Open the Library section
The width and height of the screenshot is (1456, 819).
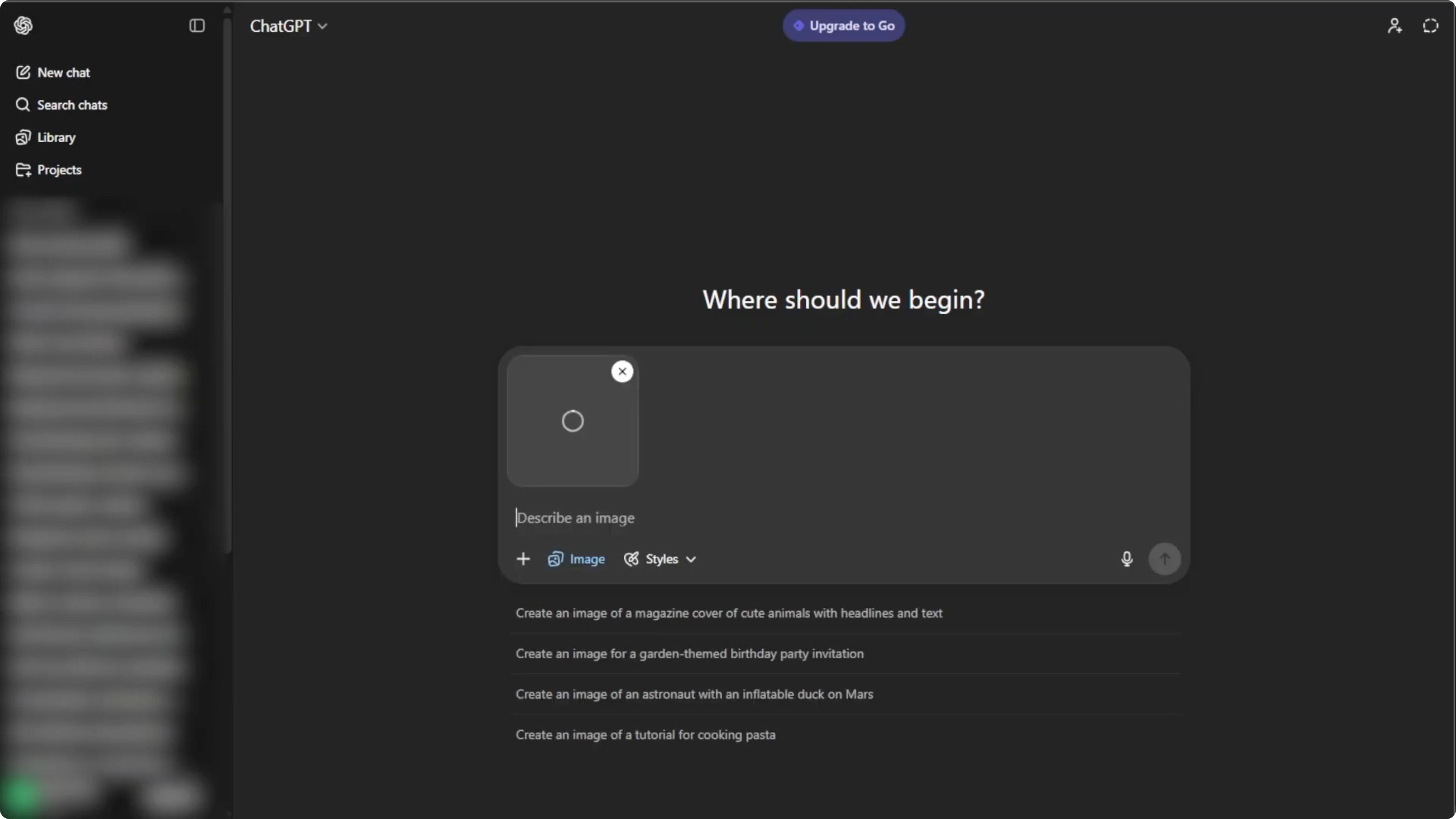pos(45,137)
